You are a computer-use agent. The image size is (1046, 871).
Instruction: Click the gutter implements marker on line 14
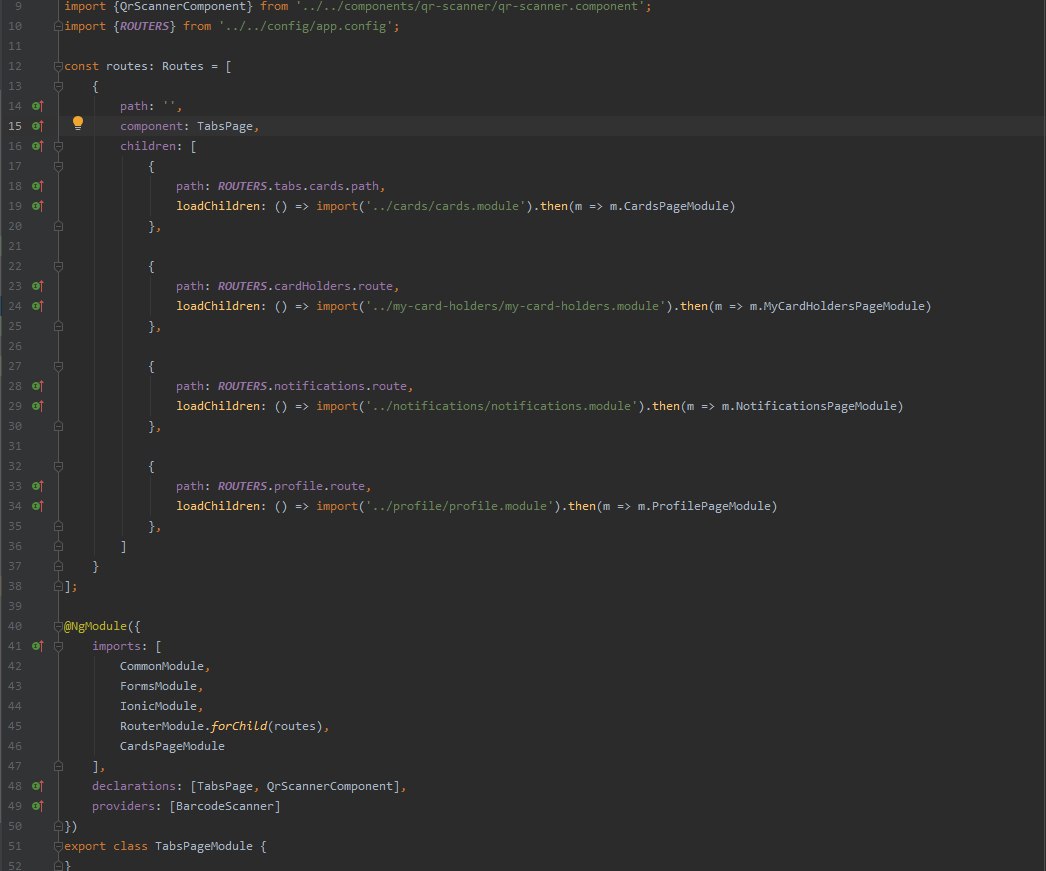(x=38, y=106)
